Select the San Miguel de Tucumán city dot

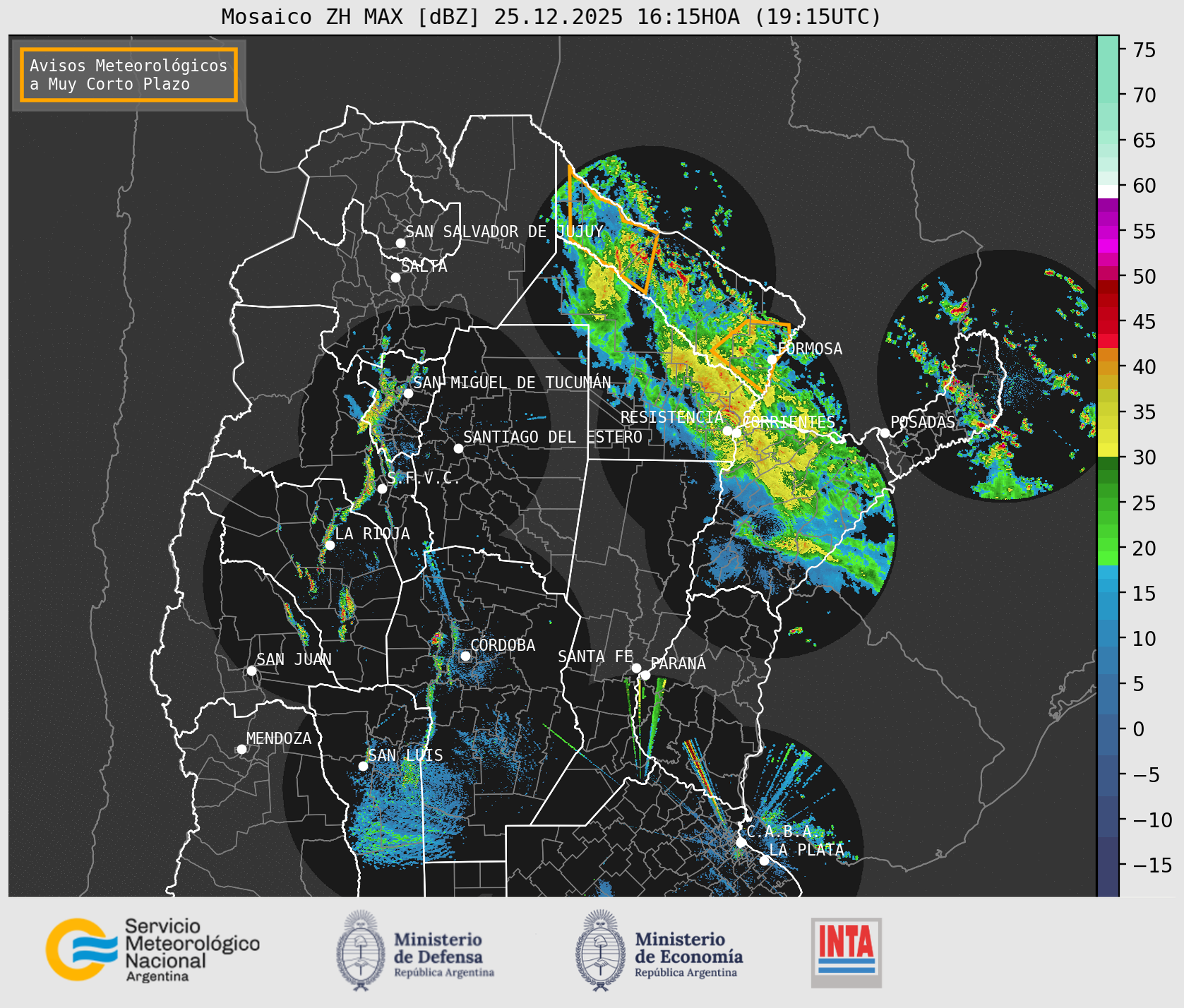point(407,393)
